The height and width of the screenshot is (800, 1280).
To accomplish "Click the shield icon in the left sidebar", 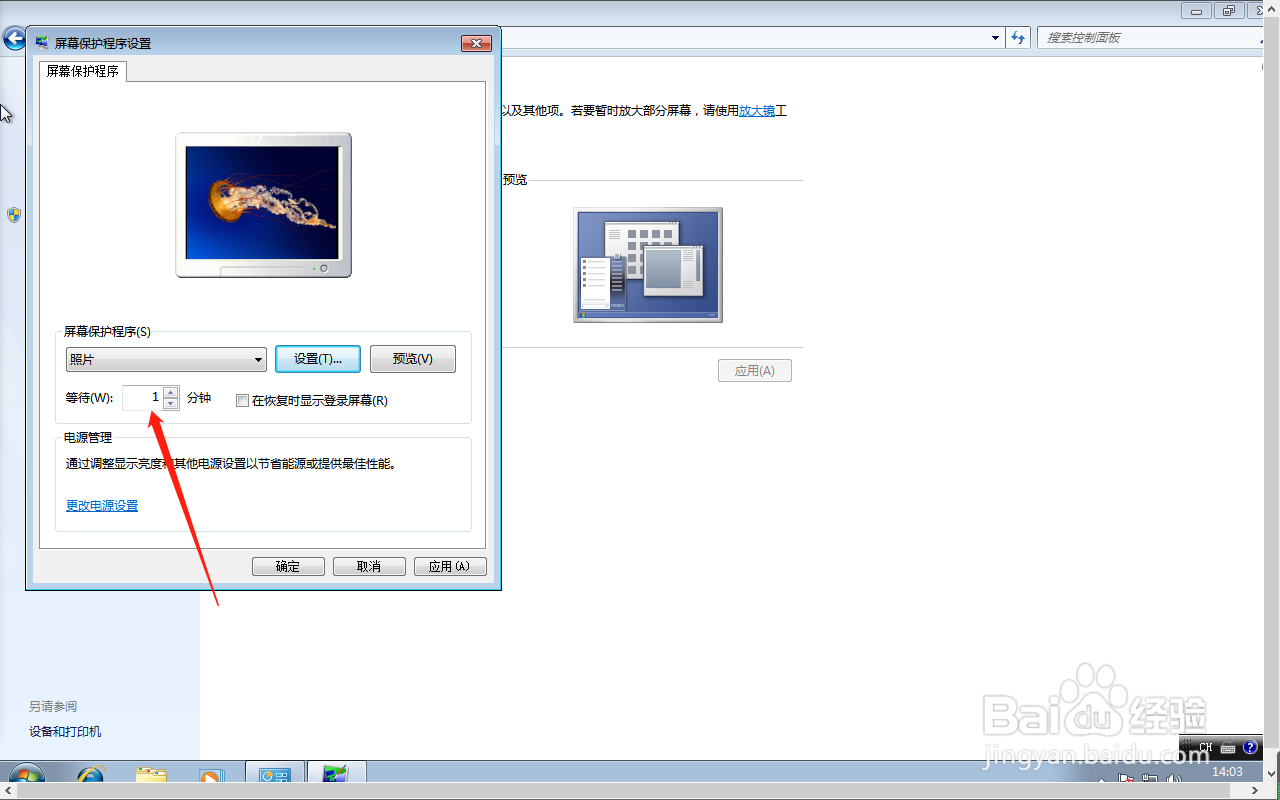I will point(14,215).
